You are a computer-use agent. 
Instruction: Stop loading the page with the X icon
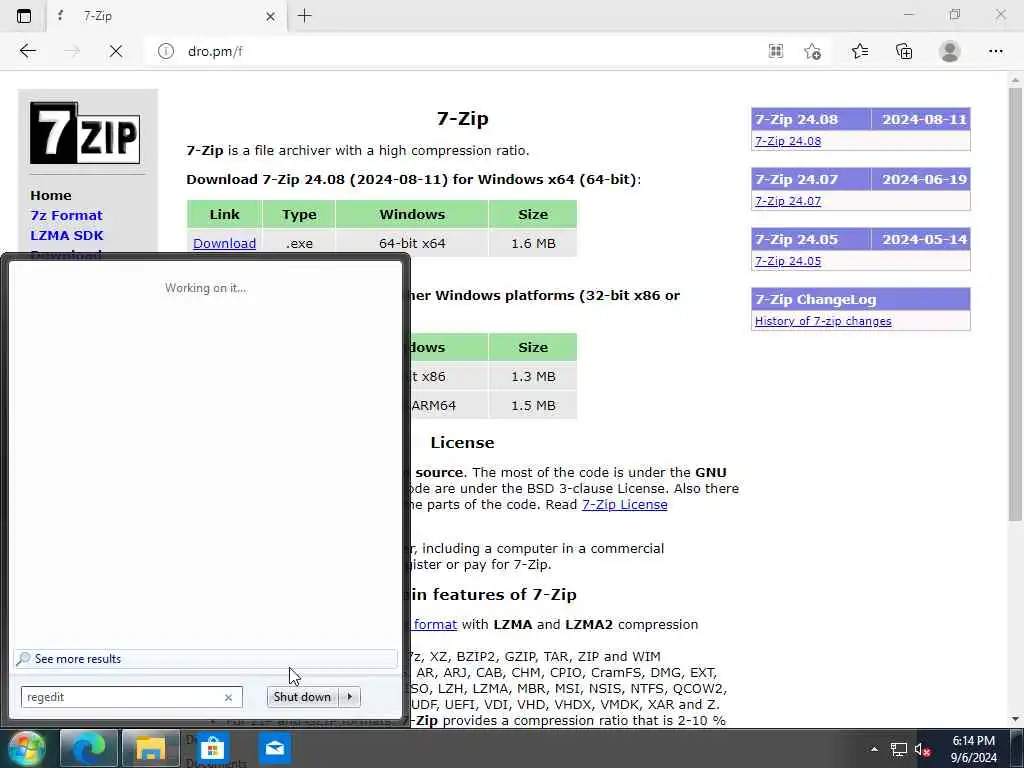(116, 51)
